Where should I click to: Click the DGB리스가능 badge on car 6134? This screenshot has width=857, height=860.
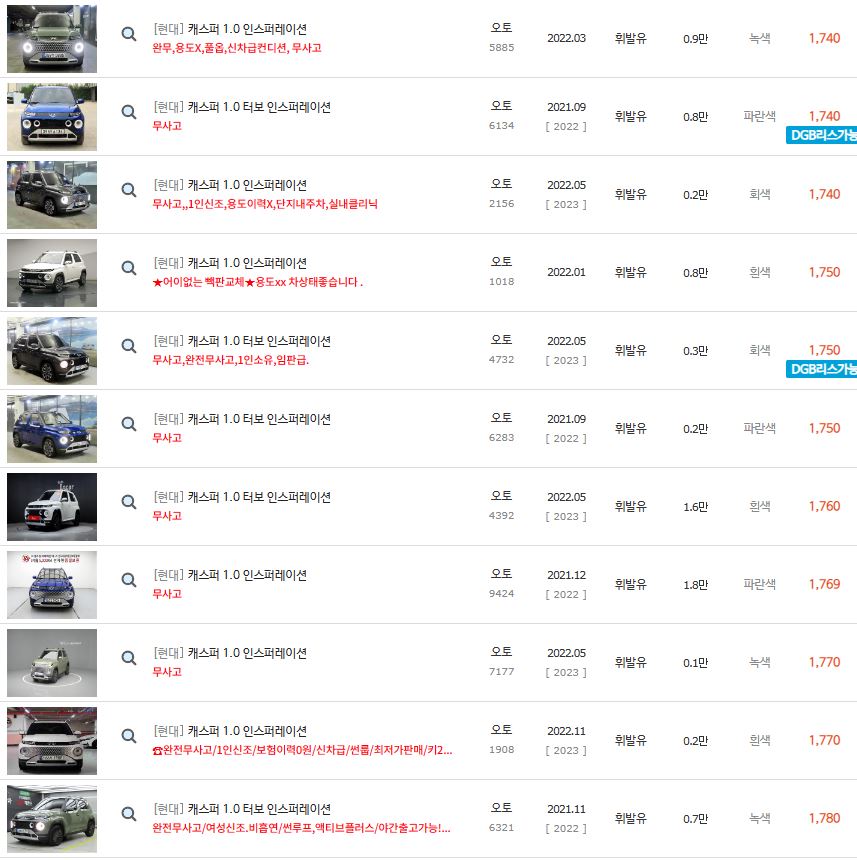(x=821, y=135)
